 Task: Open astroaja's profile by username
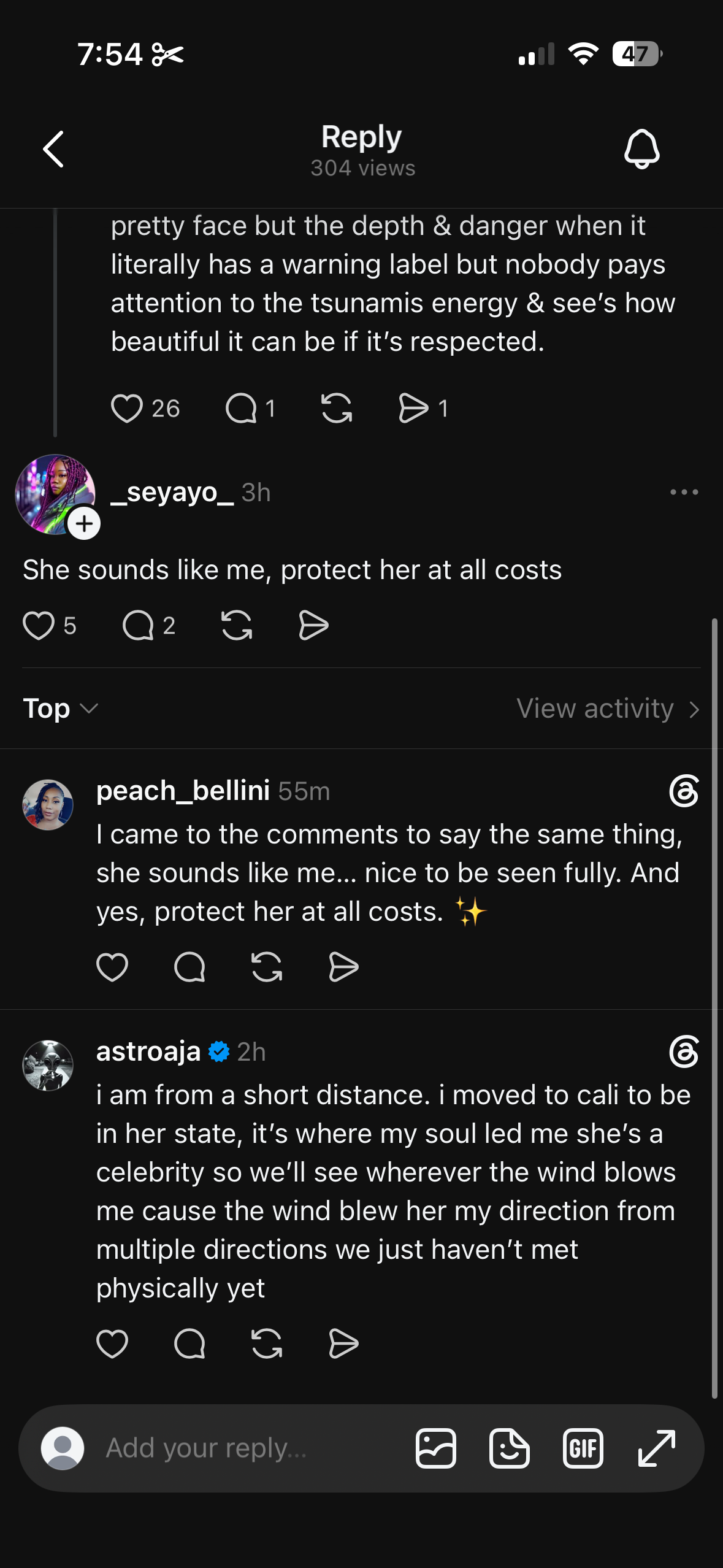148,1051
